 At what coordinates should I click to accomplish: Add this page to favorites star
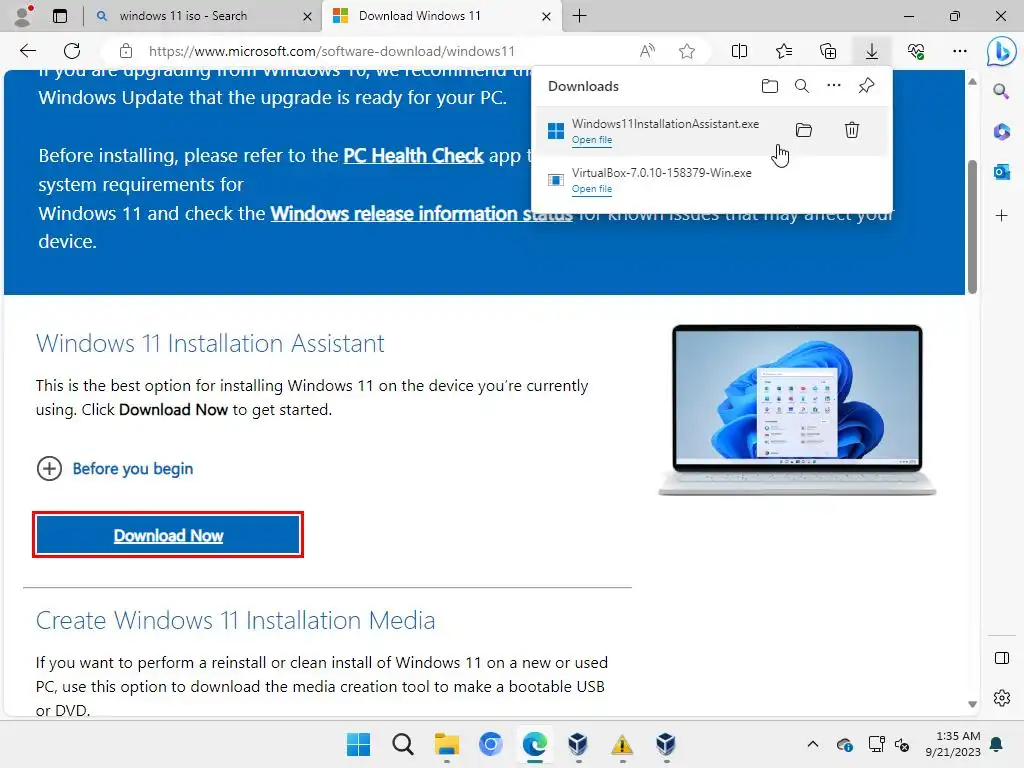[x=686, y=51]
